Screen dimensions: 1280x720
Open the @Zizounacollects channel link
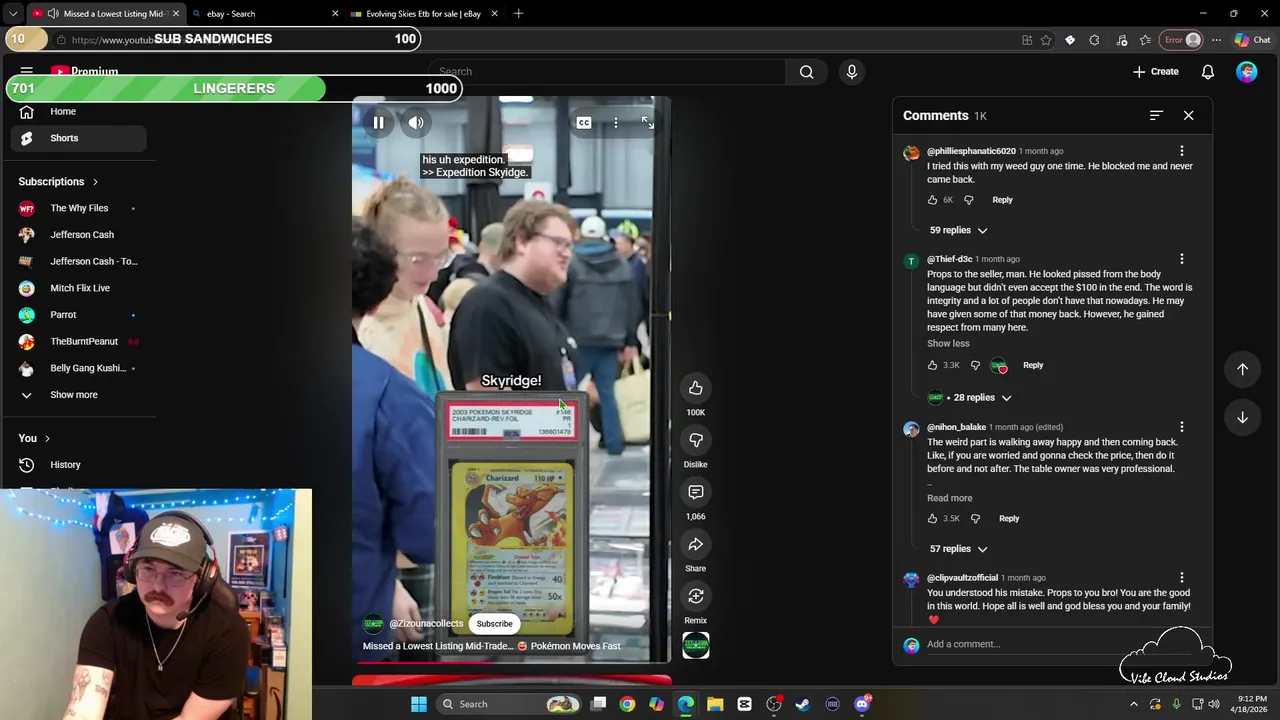pyautogui.click(x=426, y=623)
